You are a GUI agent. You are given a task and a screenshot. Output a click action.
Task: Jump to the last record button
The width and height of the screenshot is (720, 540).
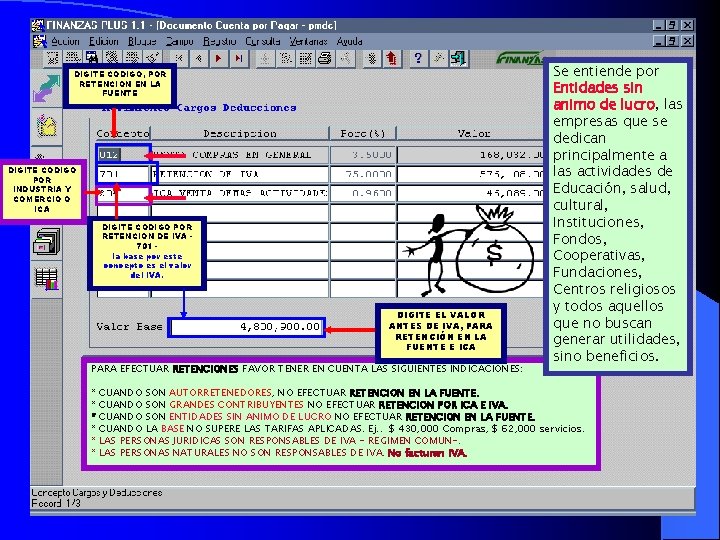coord(239,58)
